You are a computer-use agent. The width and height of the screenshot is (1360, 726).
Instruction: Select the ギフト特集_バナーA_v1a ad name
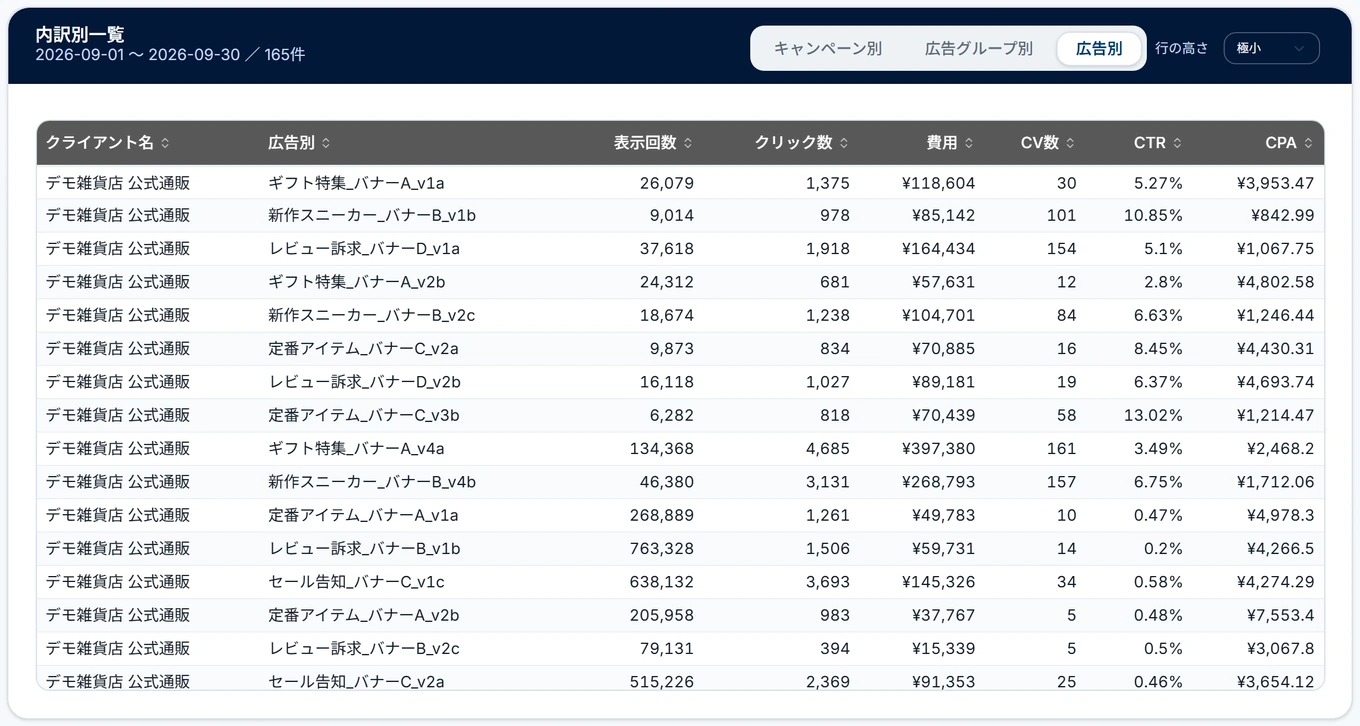click(x=356, y=183)
